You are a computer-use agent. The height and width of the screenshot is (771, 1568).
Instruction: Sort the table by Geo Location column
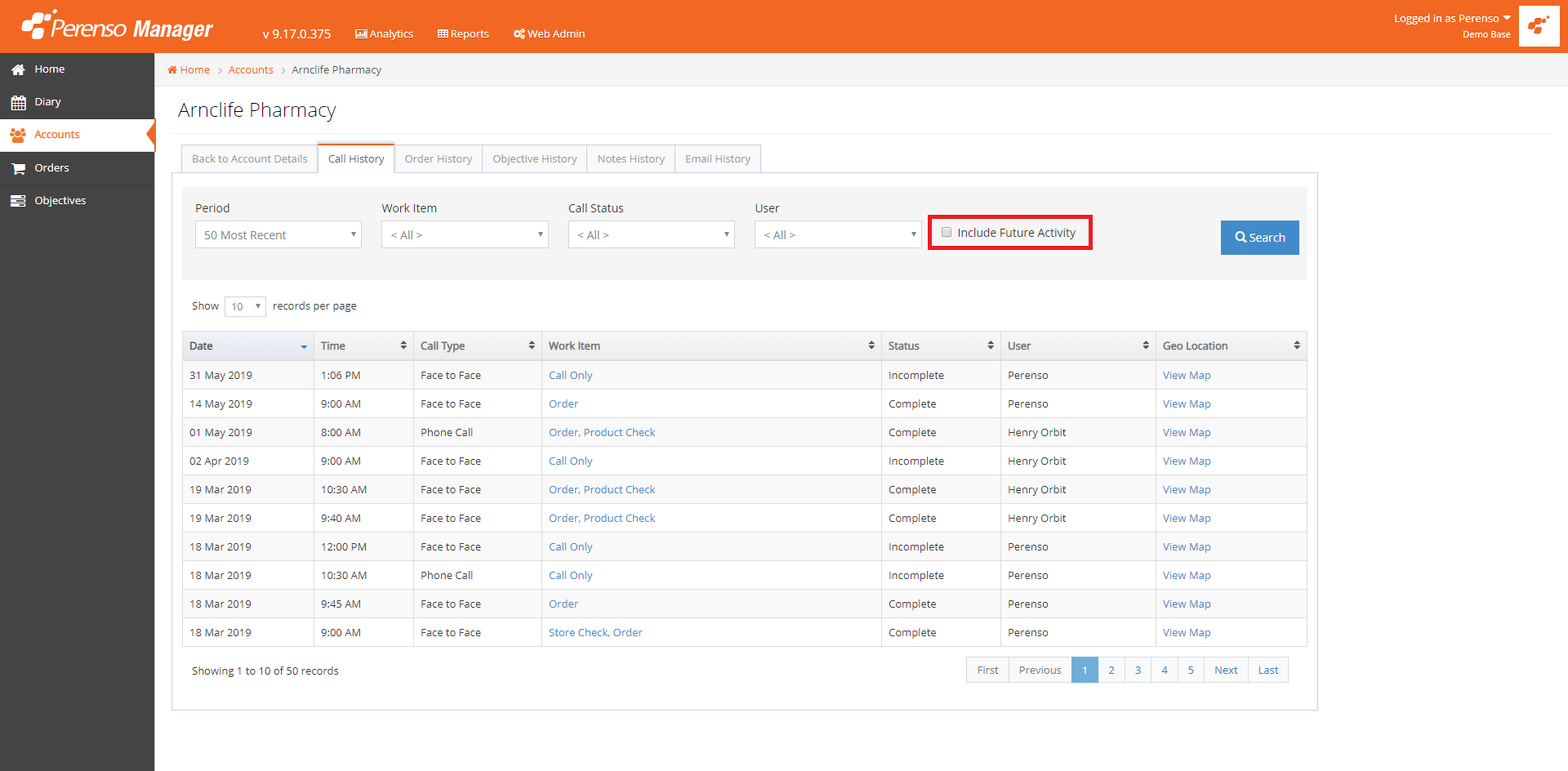1232,345
